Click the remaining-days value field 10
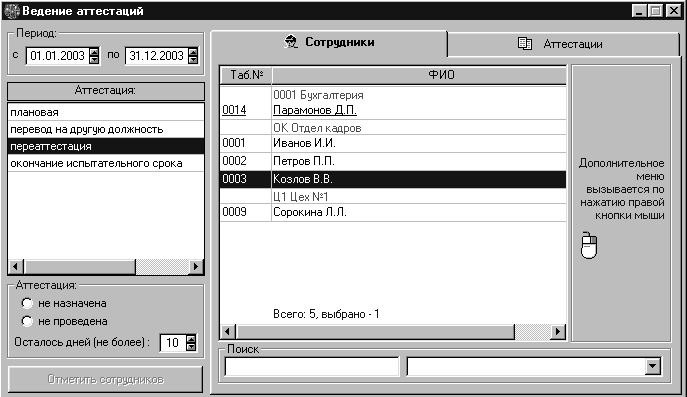This screenshot has width=687, height=397. (x=173, y=343)
